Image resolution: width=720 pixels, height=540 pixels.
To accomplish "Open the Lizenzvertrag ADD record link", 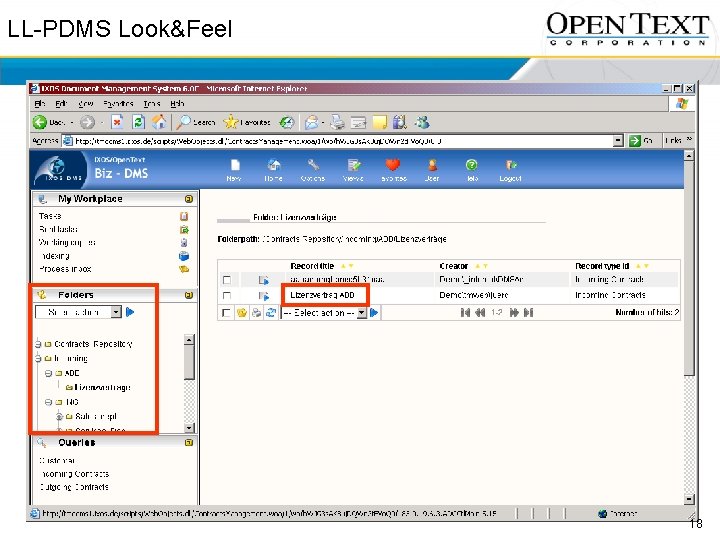I will (x=322, y=295).
